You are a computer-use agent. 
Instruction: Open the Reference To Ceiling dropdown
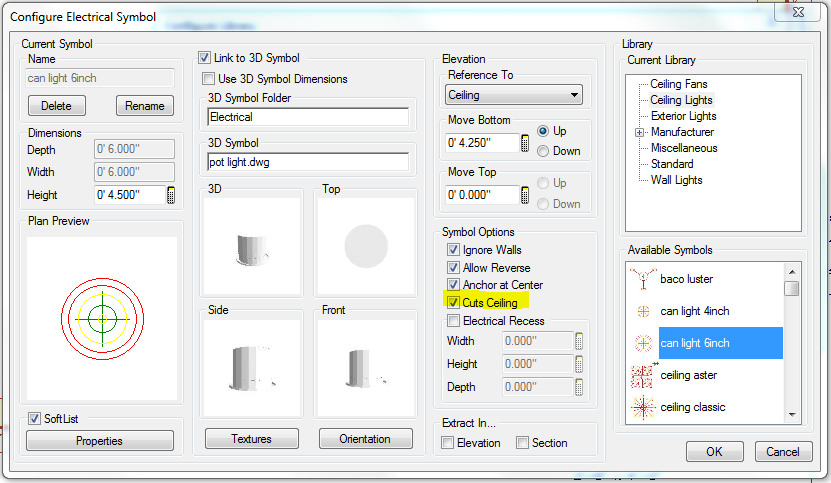tap(514, 95)
